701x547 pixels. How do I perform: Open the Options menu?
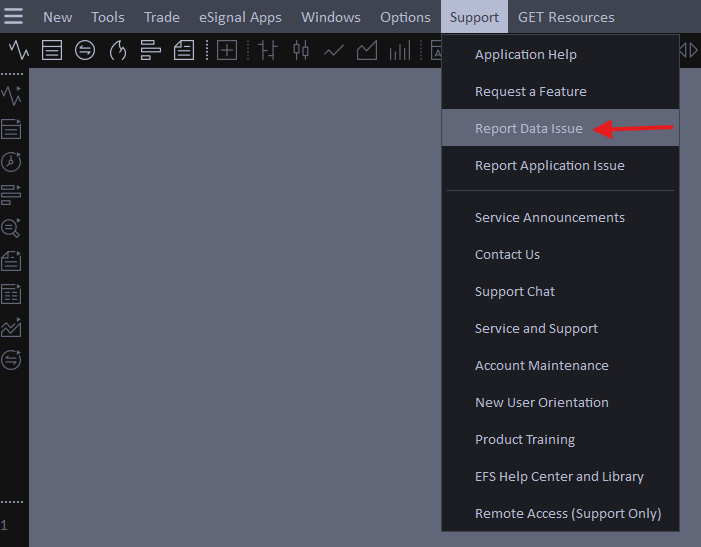[x=405, y=17]
